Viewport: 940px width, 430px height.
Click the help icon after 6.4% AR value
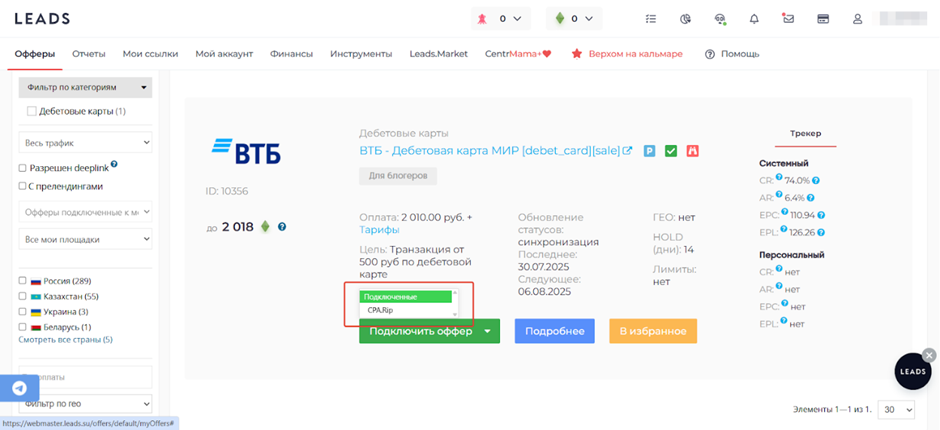click(811, 197)
